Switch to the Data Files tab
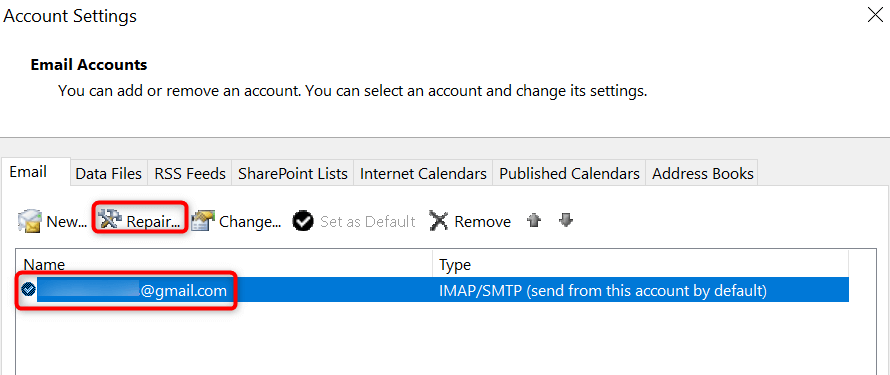The width and height of the screenshot is (890, 375). (x=108, y=174)
